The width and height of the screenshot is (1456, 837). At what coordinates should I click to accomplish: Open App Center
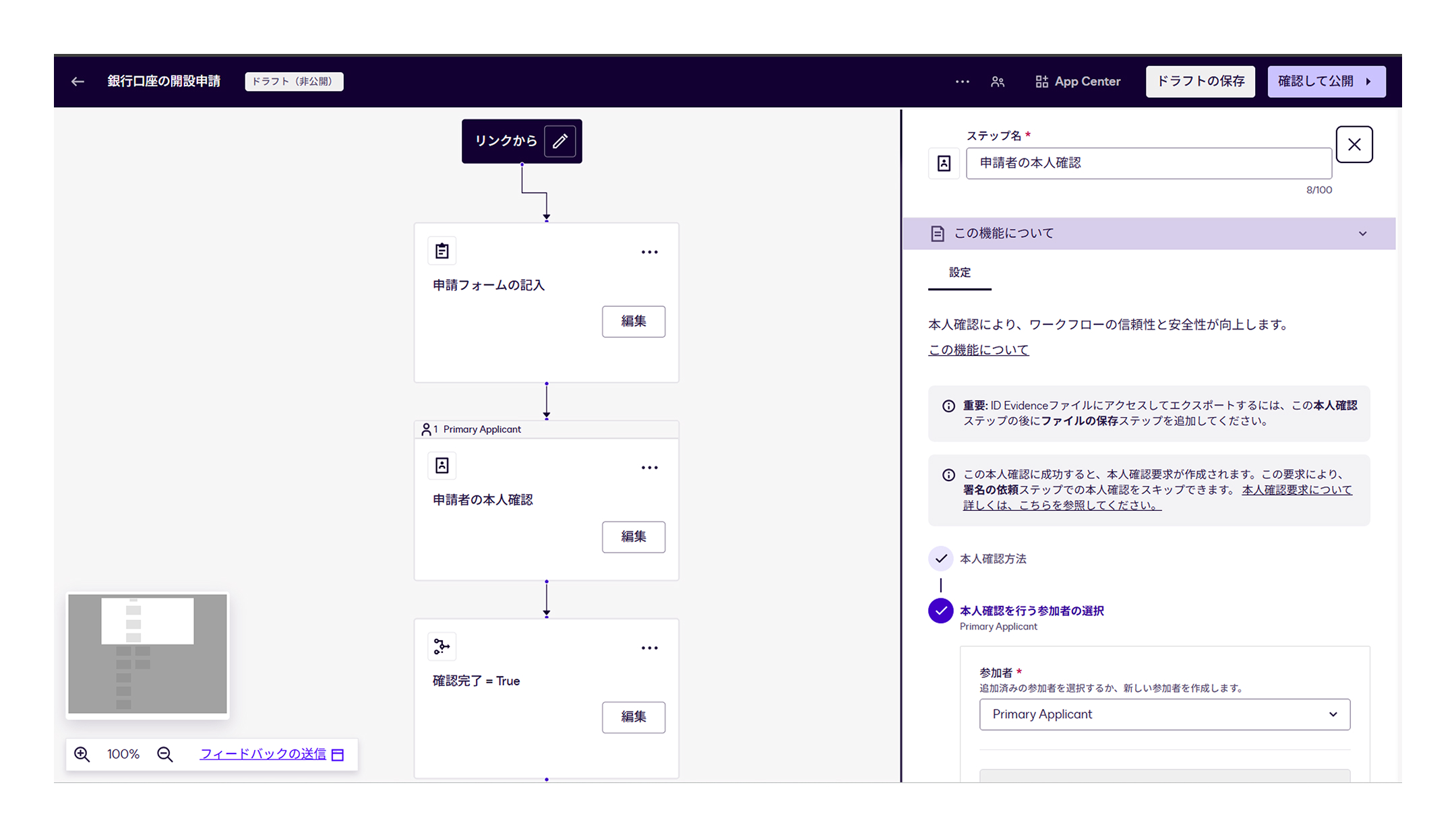1078,82
